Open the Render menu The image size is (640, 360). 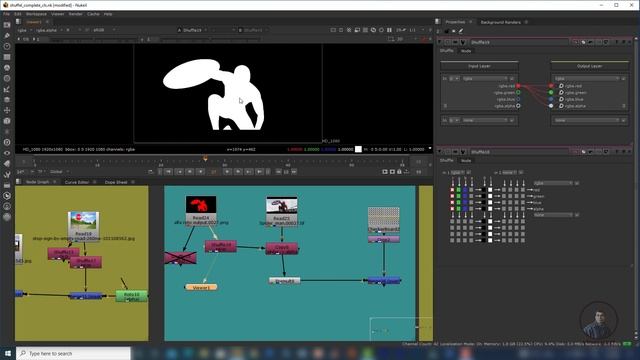click(76, 14)
